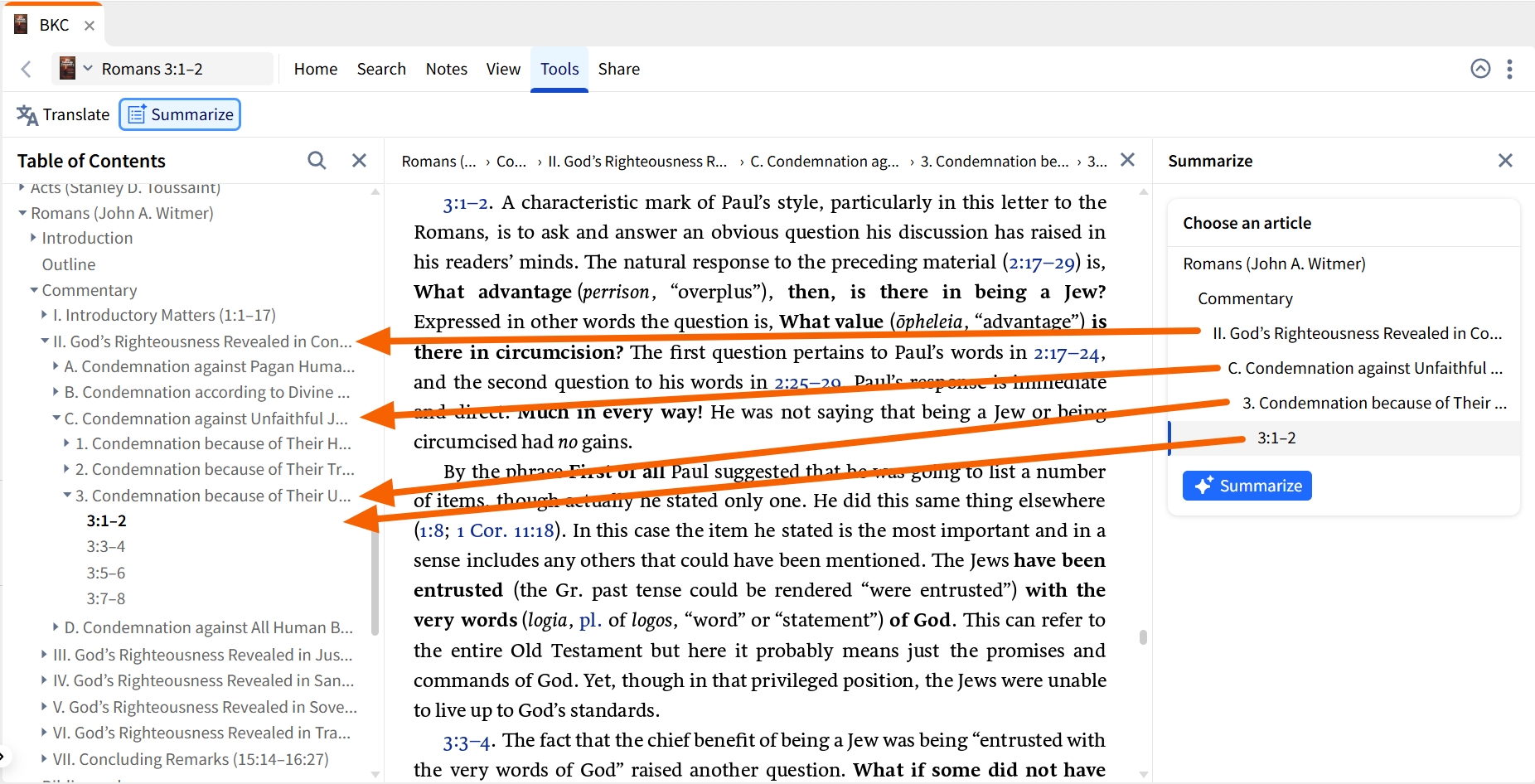
Task: Click the pl. abbreviation link
Action: click(588, 620)
